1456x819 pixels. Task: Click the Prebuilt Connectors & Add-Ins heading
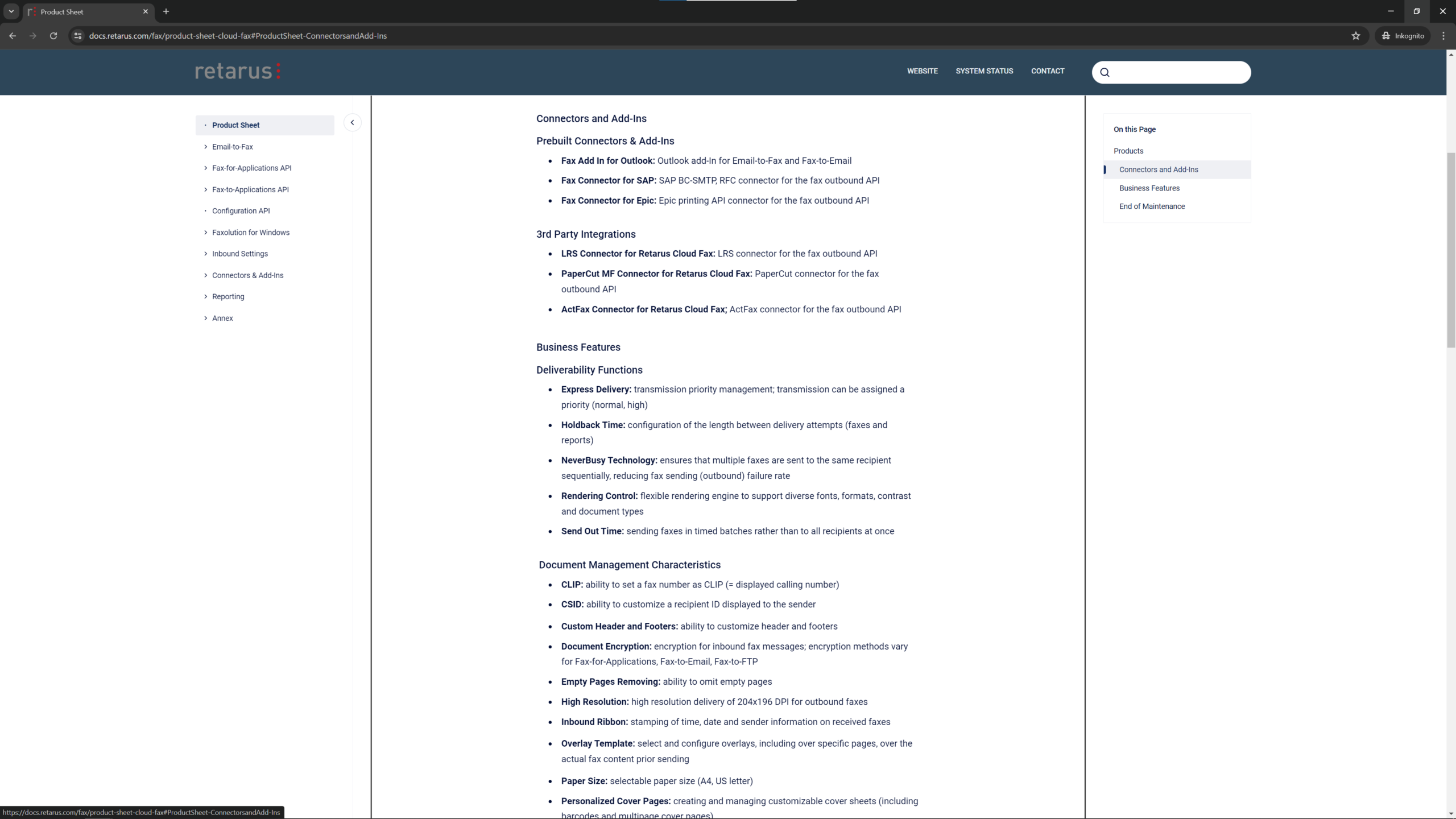tap(605, 141)
